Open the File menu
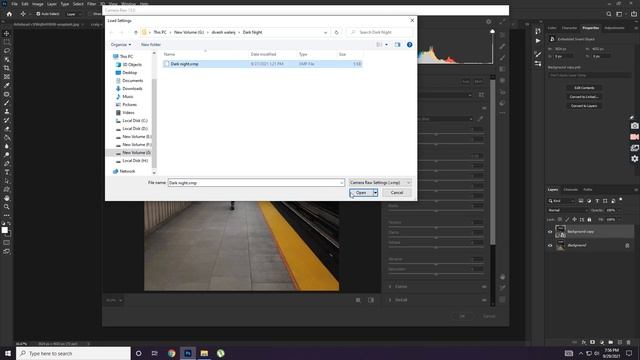Image resolution: width=640 pixels, height=360 pixels. pyautogui.click(x=14, y=4)
